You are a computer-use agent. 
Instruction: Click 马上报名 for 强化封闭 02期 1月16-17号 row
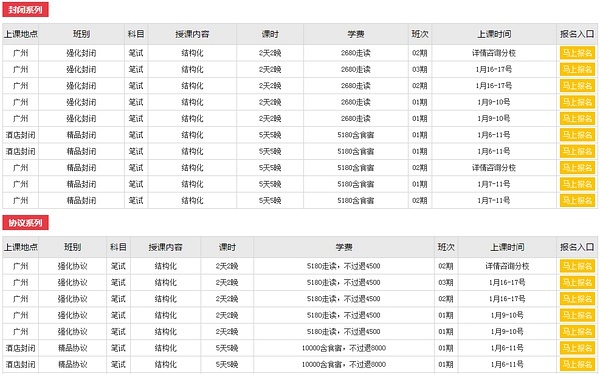click(x=577, y=86)
